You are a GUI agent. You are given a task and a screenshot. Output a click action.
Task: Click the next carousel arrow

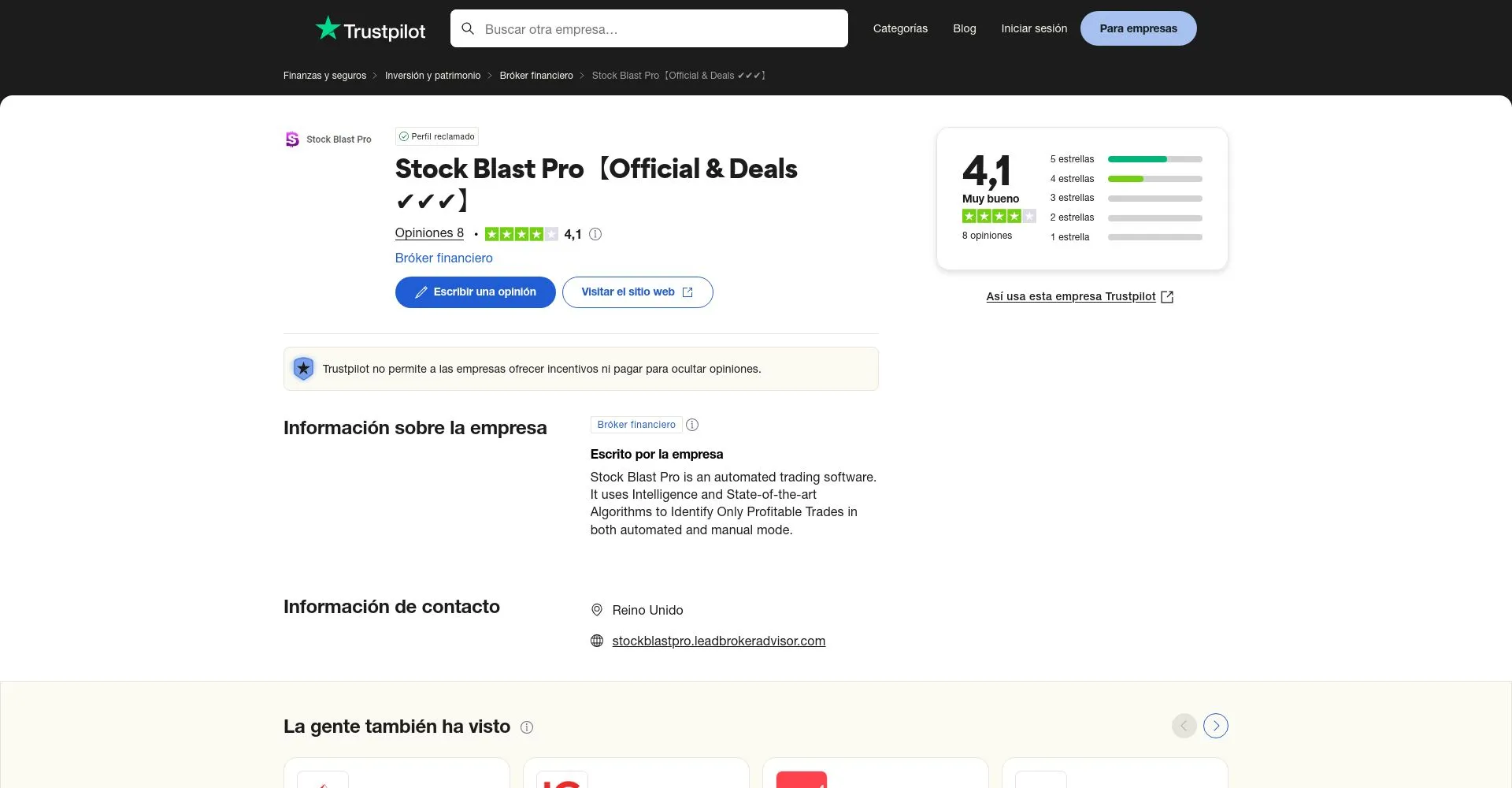tap(1216, 726)
